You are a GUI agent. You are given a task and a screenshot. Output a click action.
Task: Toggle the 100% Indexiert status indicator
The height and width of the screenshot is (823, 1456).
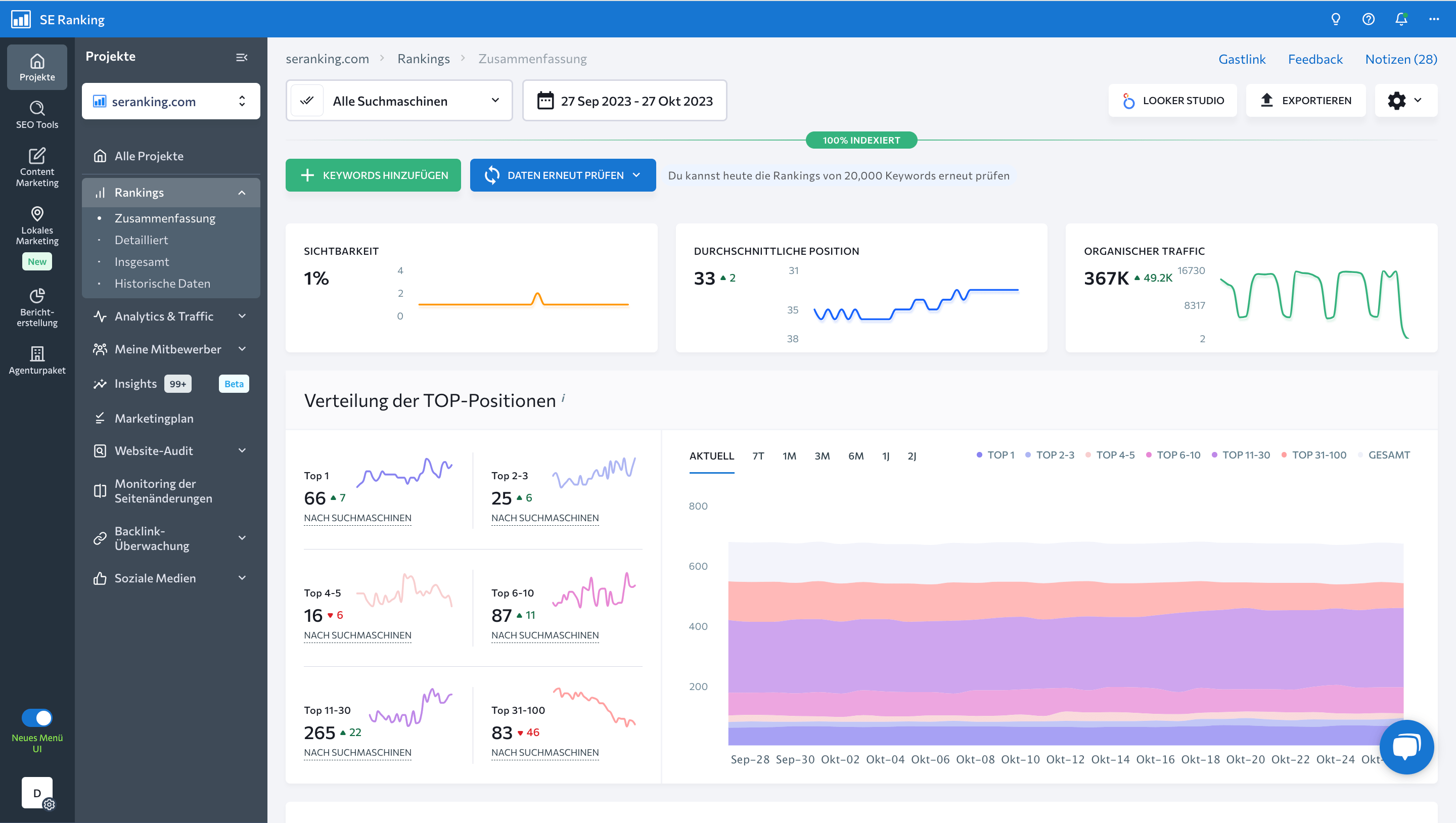coord(861,140)
